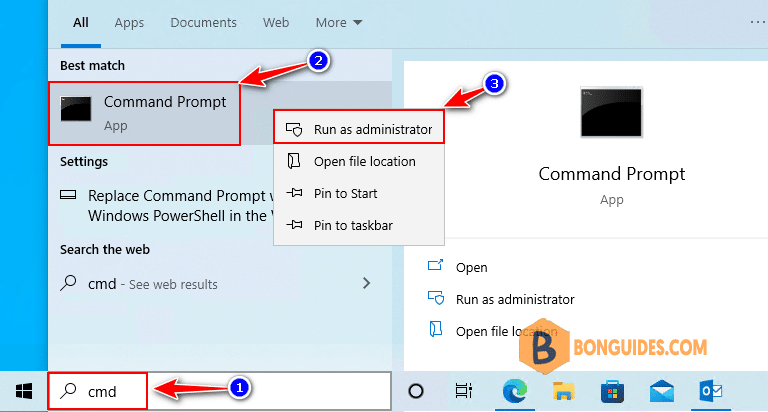Launch Microsoft Edge from taskbar
This screenshot has width=768, height=412.
coord(515,391)
